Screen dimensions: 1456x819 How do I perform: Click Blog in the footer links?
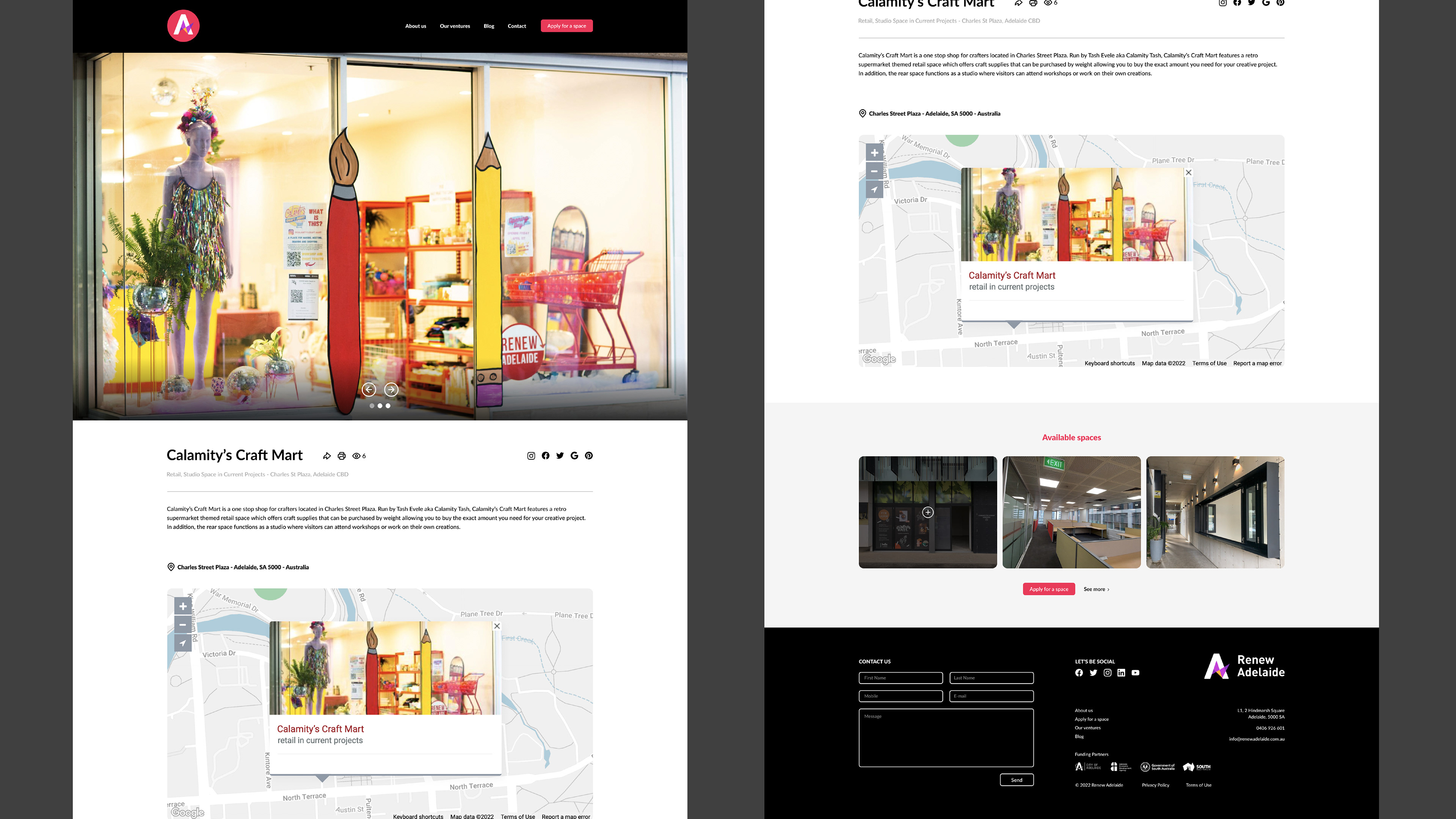click(1079, 736)
